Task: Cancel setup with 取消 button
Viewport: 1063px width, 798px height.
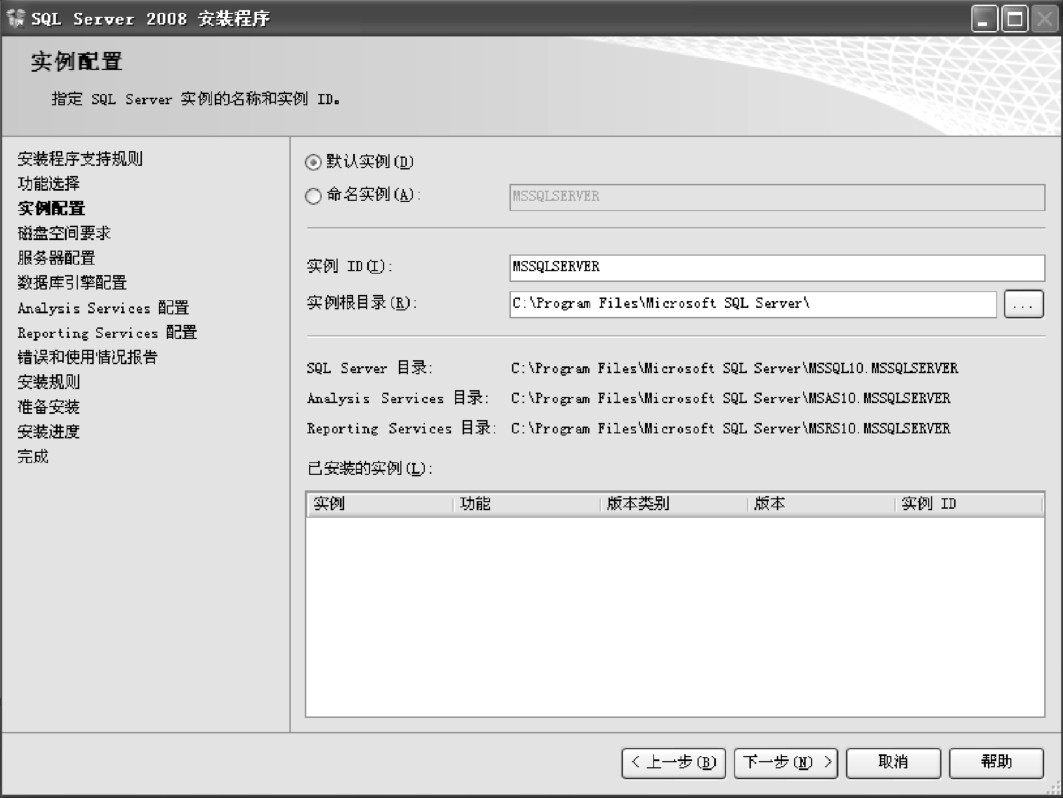Action: pos(894,763)
